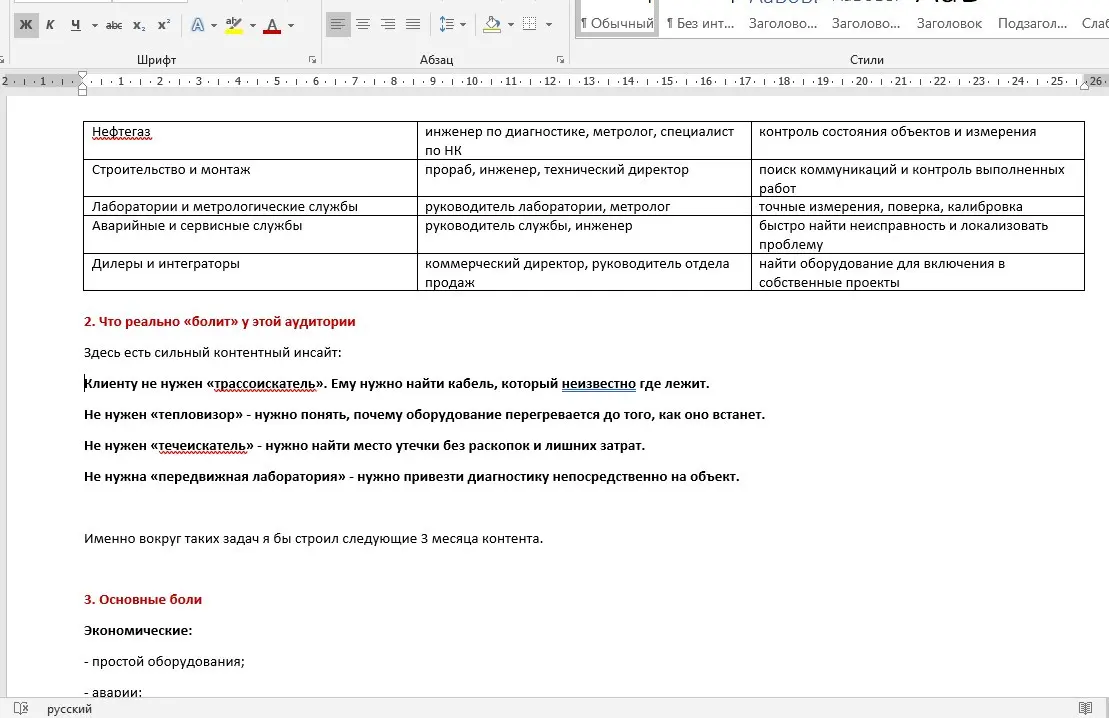Click the Экономические: bold text
The image size is (1109, 718).
click(138, 630)
